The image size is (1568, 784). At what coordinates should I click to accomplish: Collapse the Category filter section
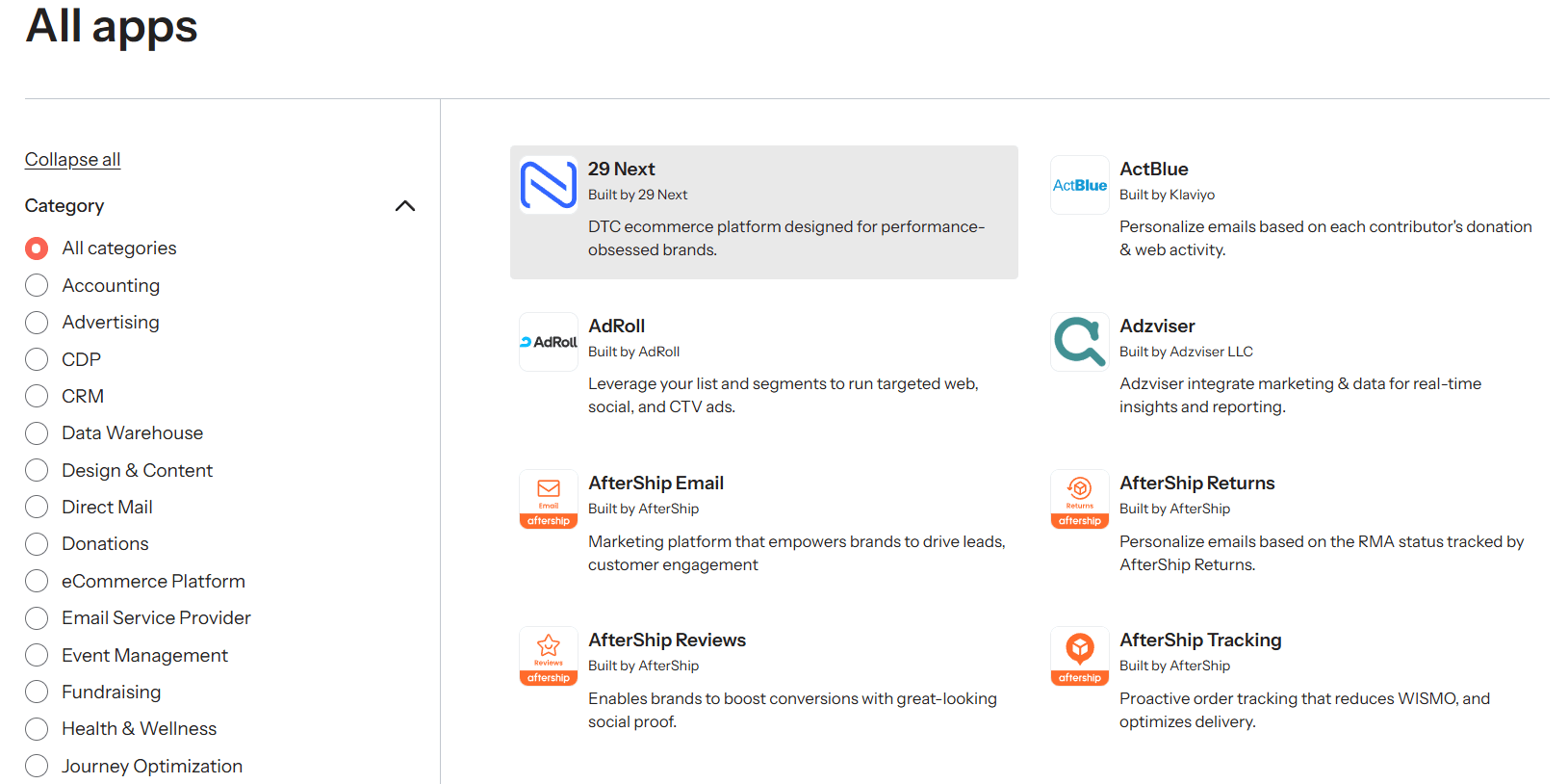pos(404,205)
